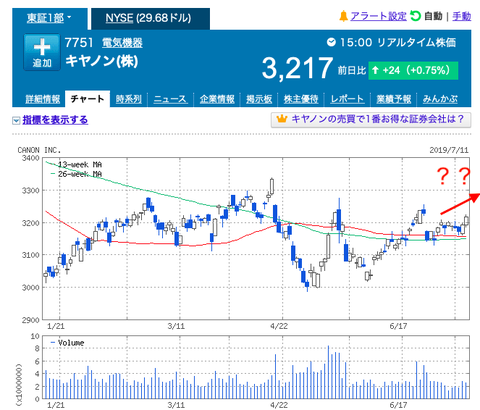Click キヤノン(株) company name
480x410 pixels.
pyautogui.click(x=102, y=61)
